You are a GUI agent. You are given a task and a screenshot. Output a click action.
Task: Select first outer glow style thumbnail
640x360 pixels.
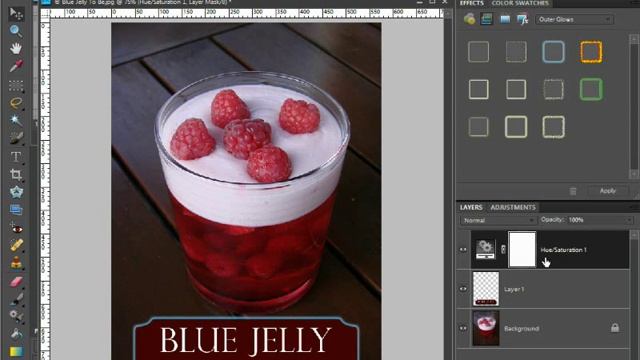tap(478, 52)
